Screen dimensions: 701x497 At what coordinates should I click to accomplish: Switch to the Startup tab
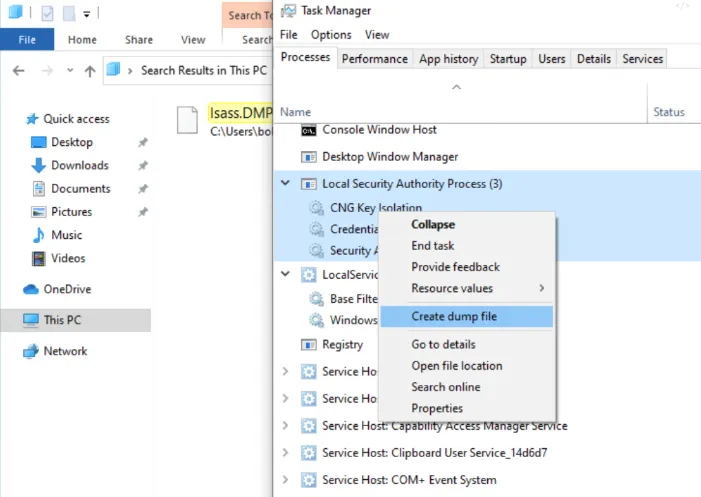[x=508, y=59]
